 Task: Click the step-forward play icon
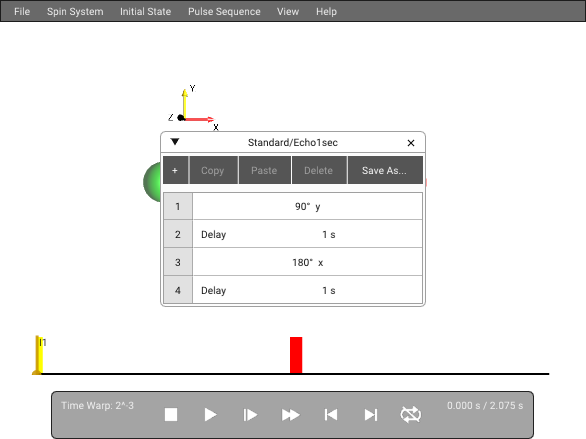250,415
